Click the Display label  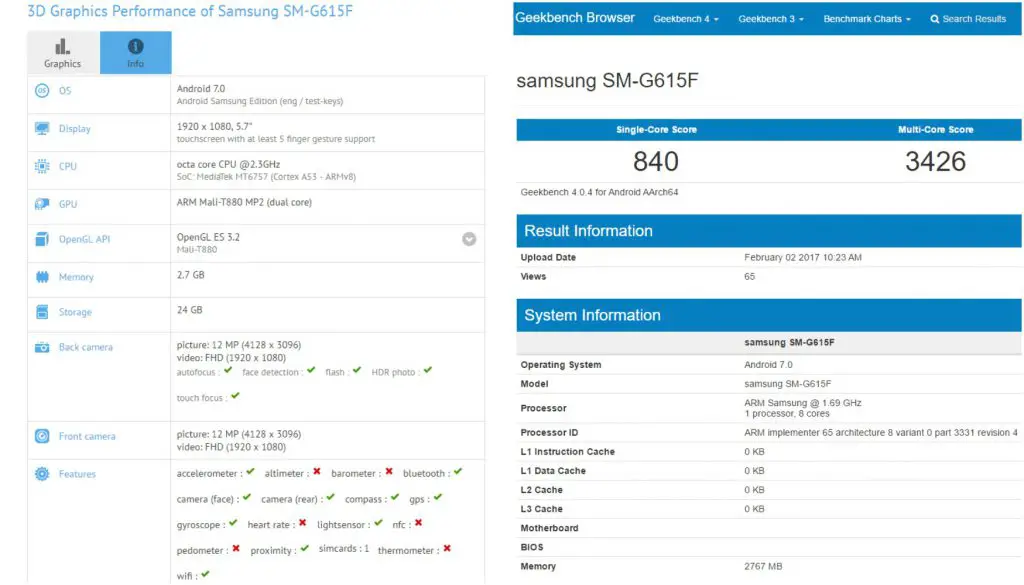[x=74, y=129]
